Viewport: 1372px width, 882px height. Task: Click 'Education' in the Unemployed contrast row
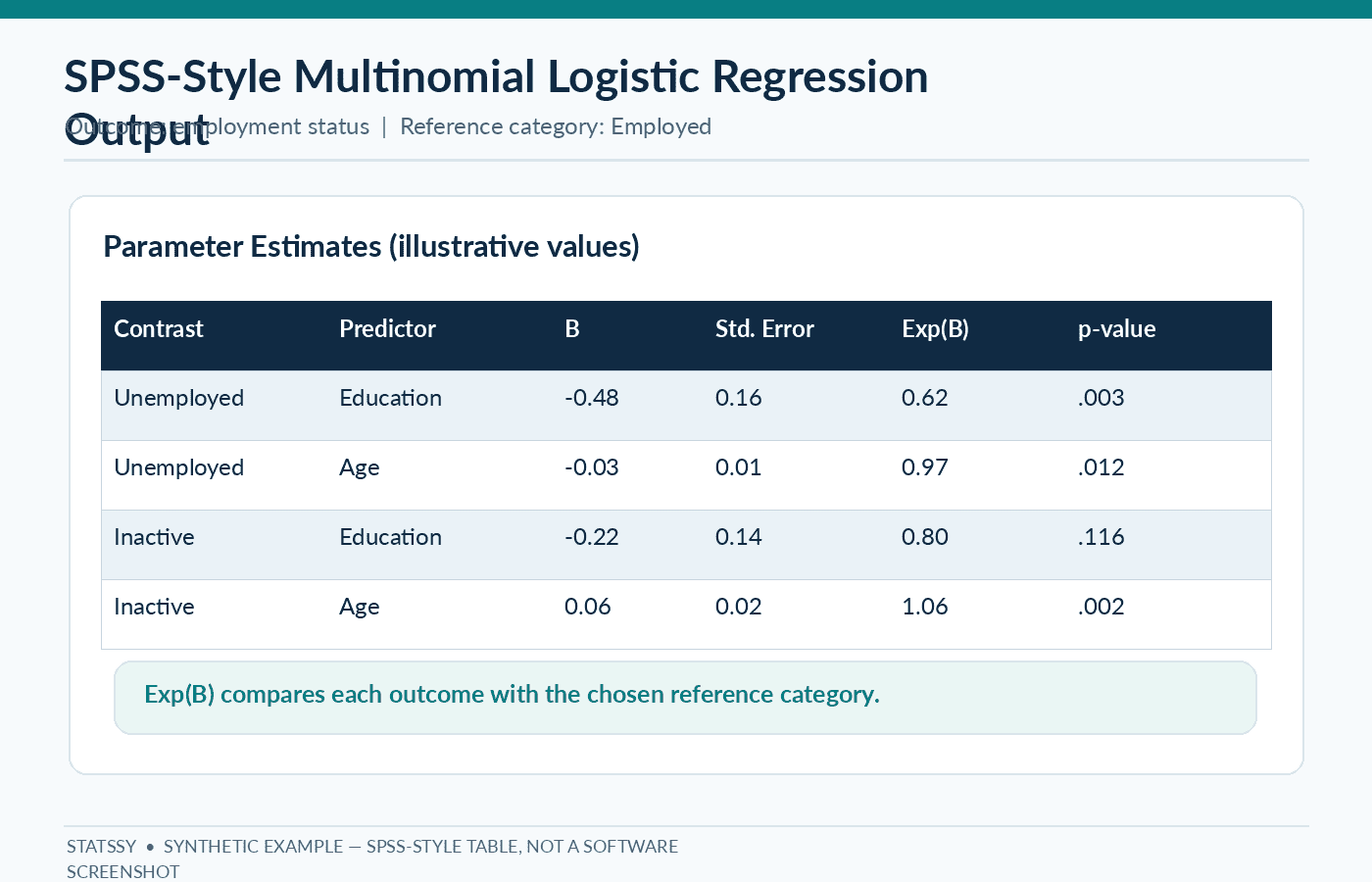(x=390, y=398)
